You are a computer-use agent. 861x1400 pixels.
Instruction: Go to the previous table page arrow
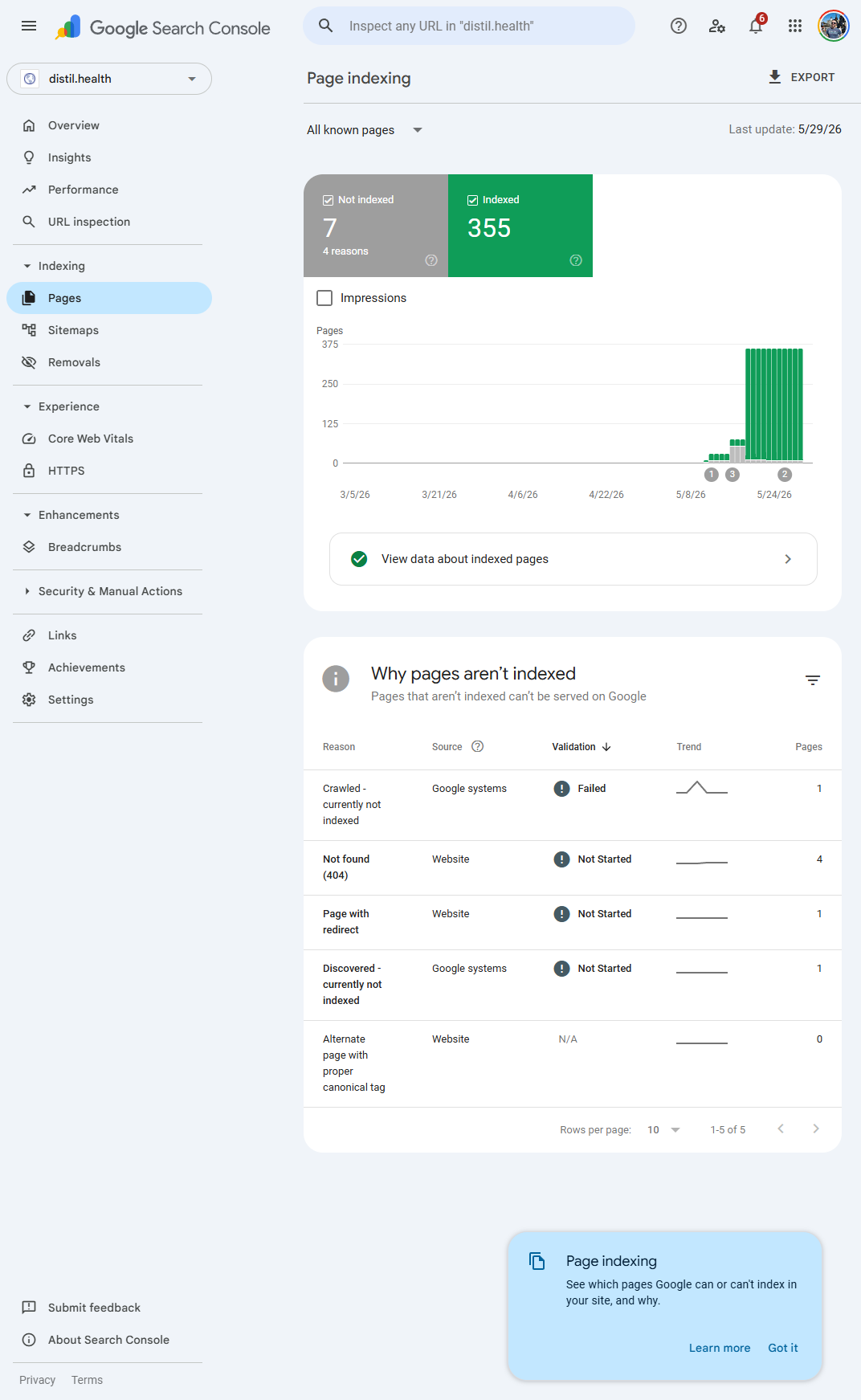(781, 1129)
